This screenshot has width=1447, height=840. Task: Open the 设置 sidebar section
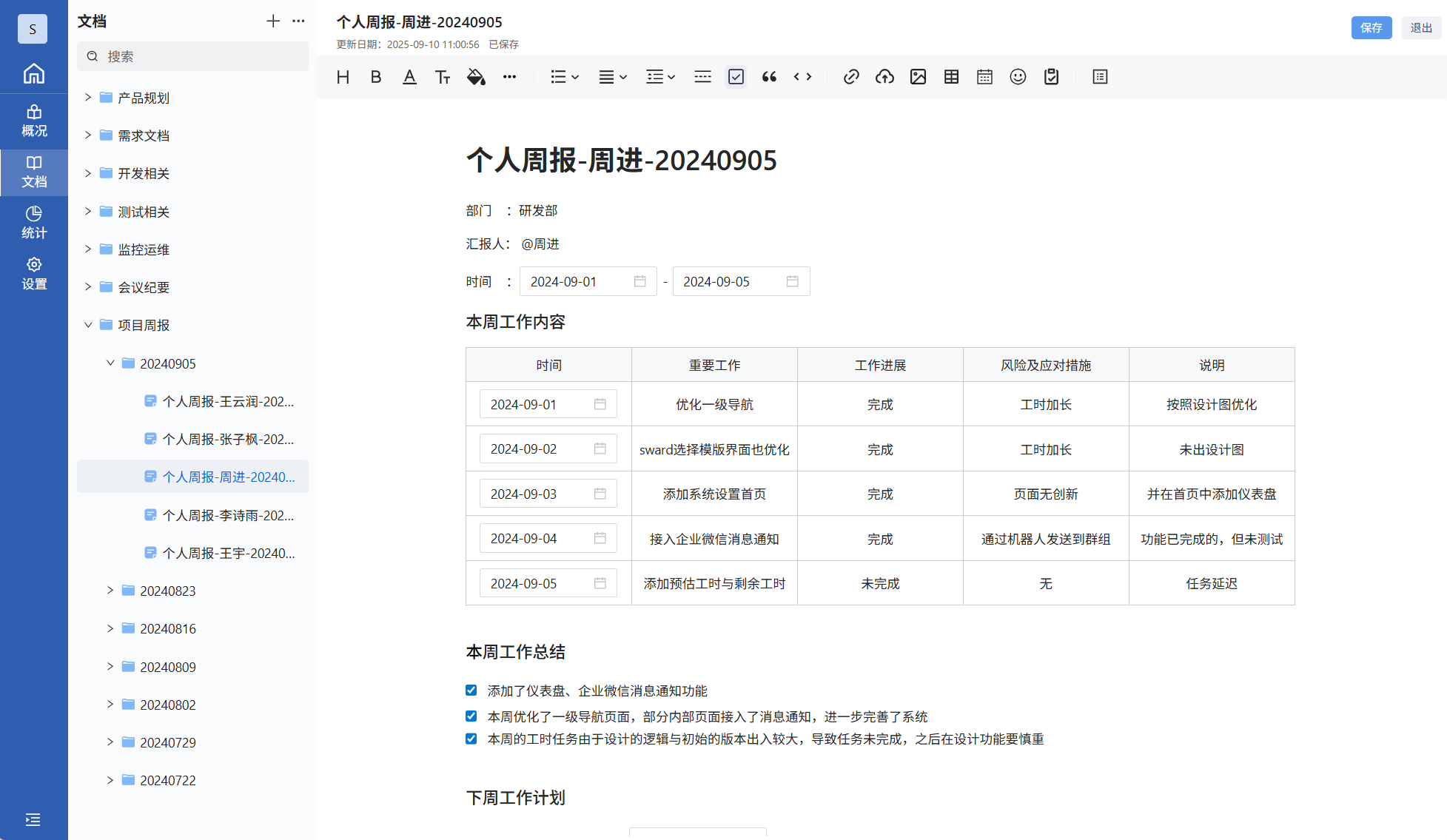[34, 273]
